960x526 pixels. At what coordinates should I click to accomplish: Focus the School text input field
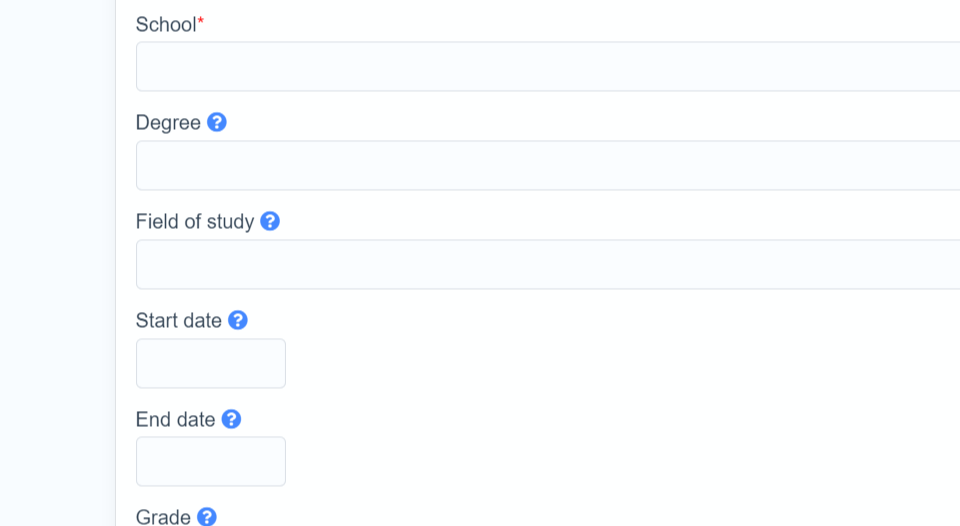[548, 67]
